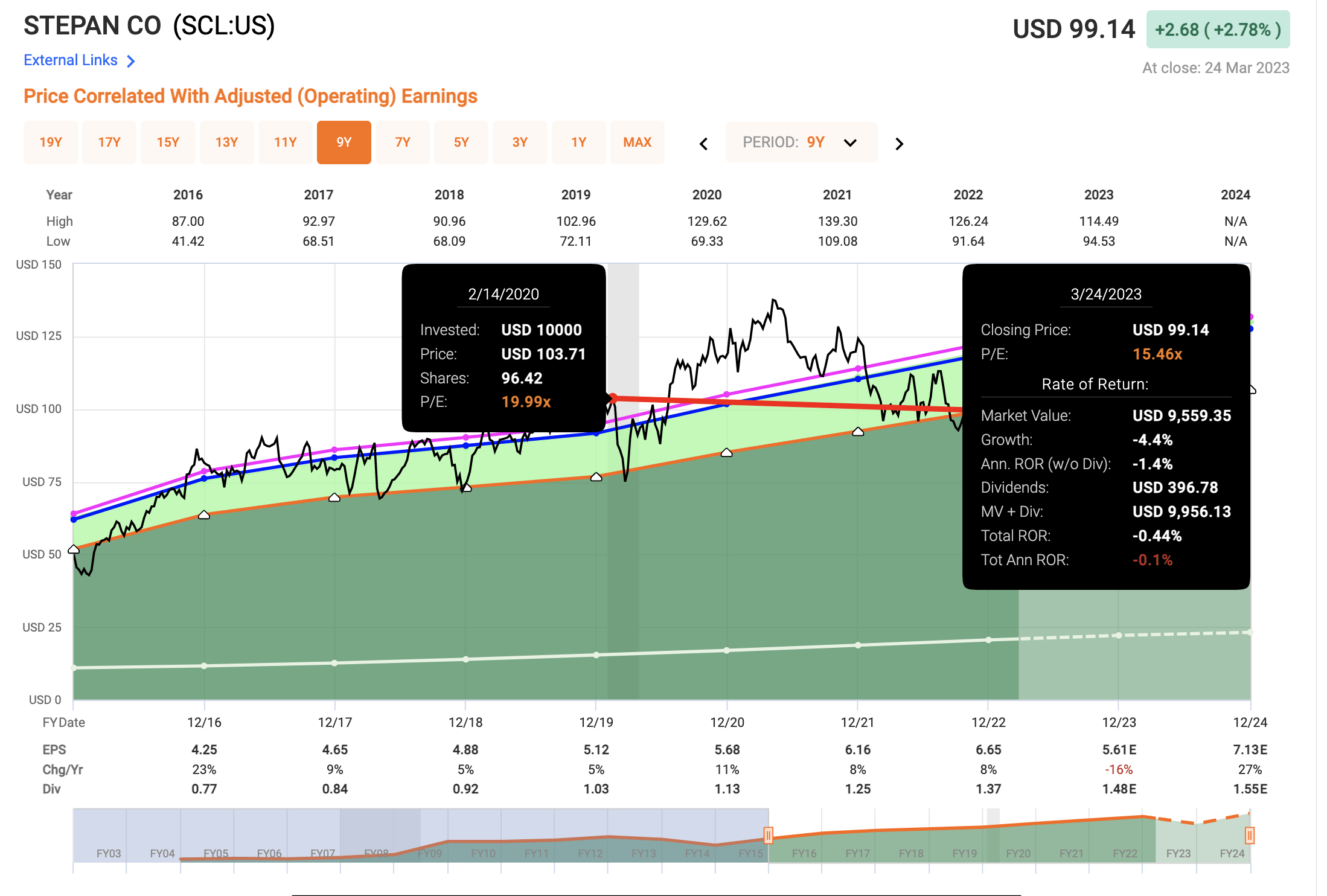The image size is (1327, 896).
Task: Switch to the 1Y period
Action: click(579, 142)
